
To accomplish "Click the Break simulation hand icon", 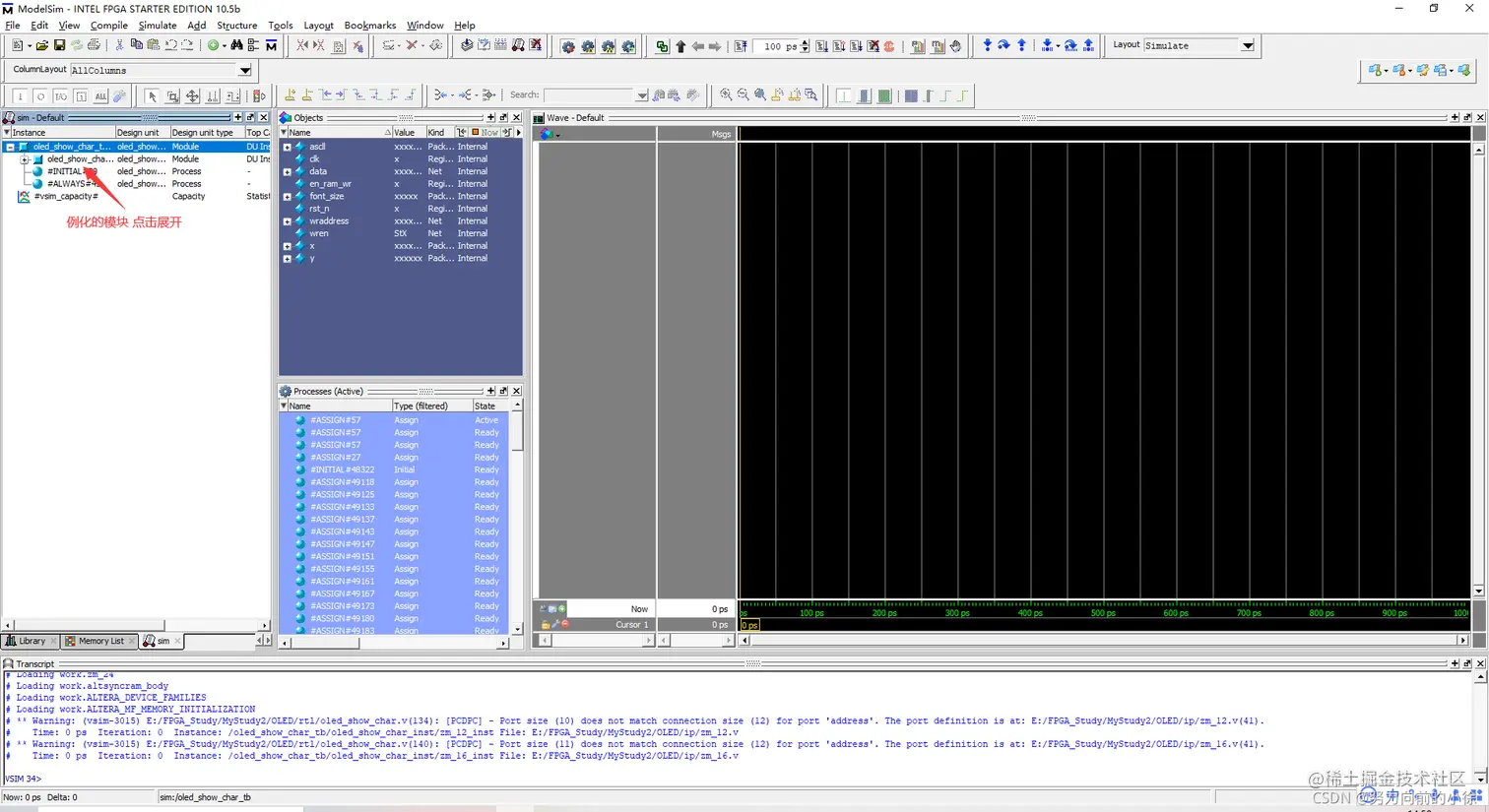I will pos(955,46).
